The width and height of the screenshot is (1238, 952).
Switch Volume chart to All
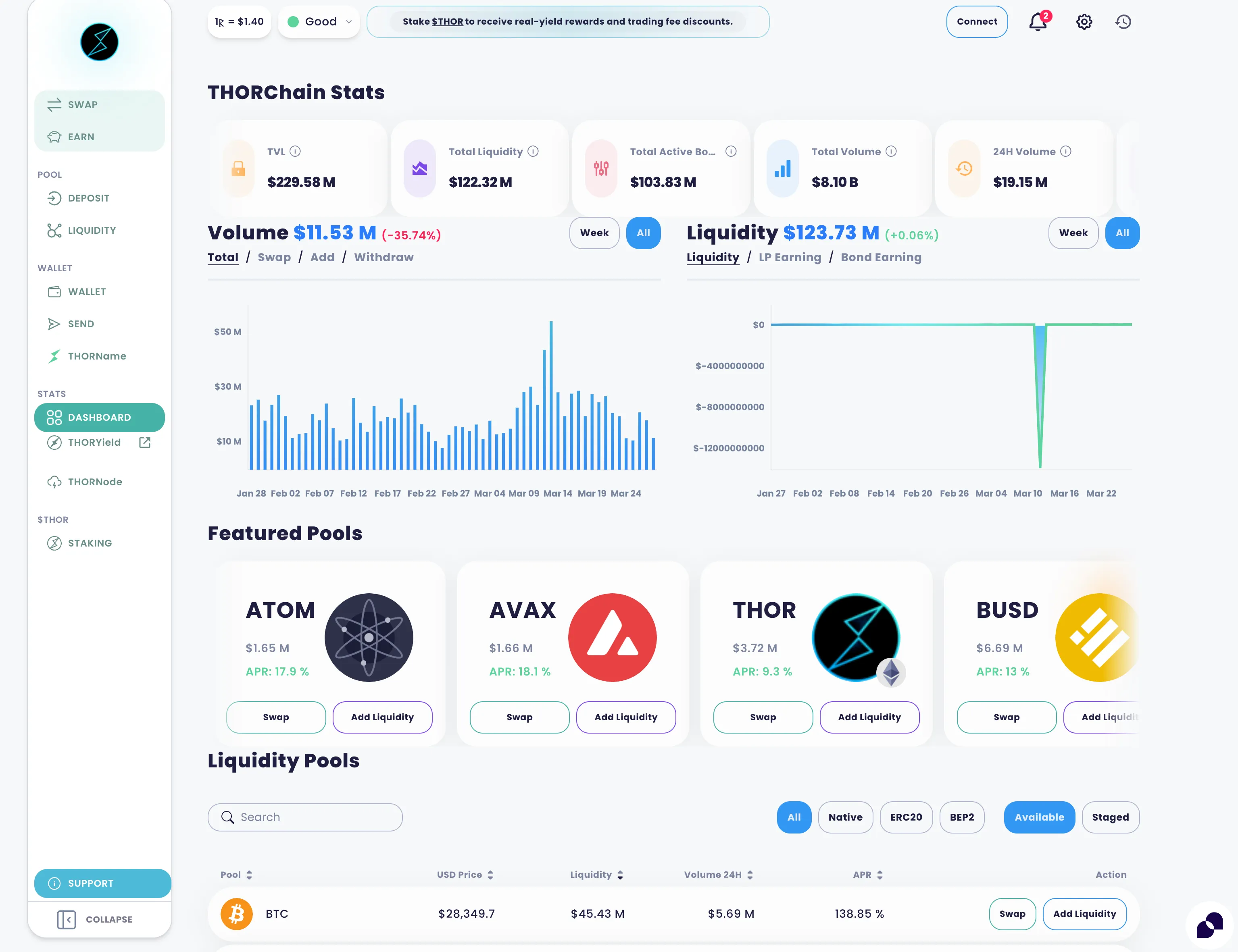pos(643,233)
